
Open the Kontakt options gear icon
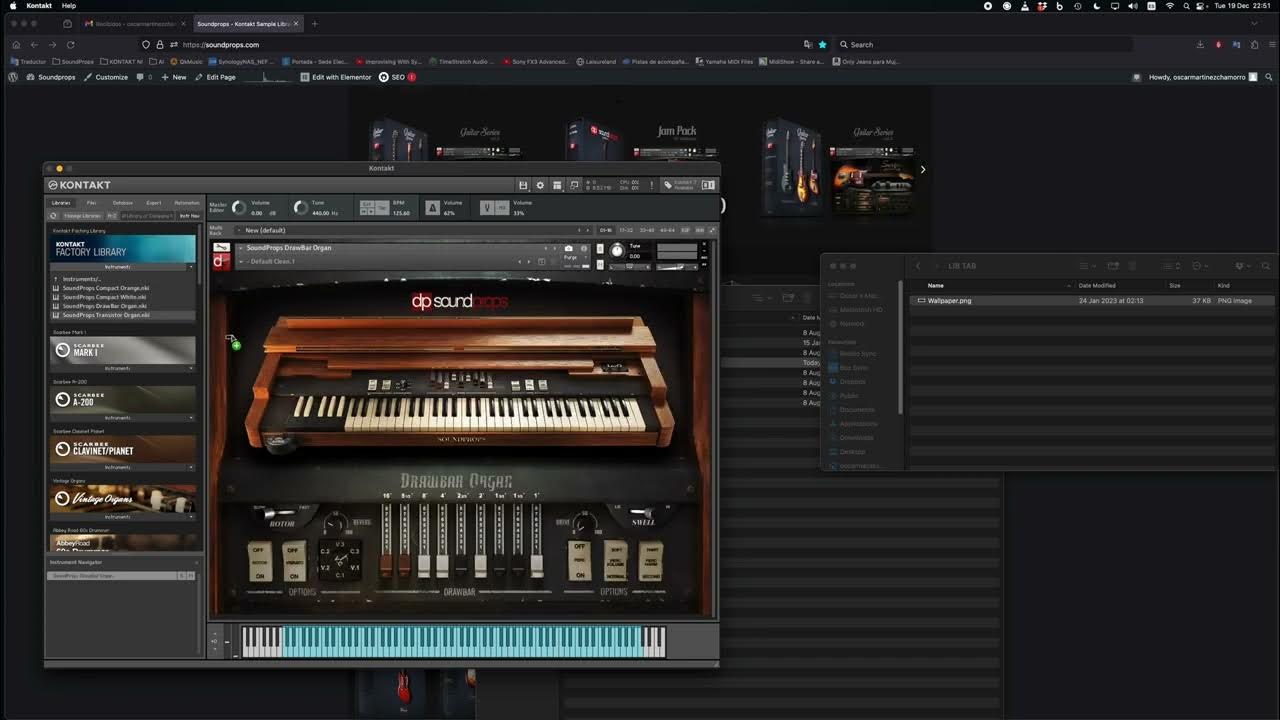pos(540,185)
